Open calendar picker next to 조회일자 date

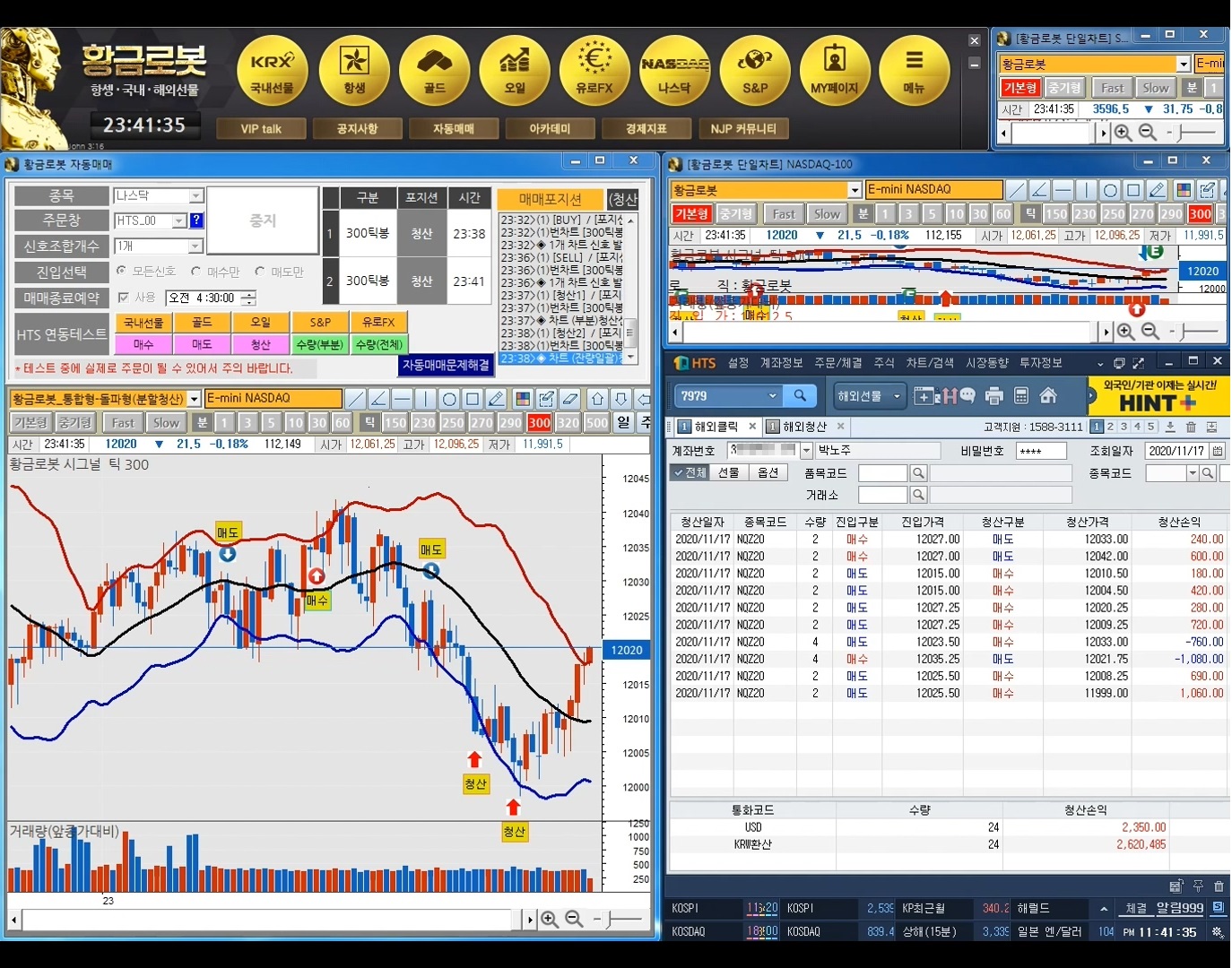tap(1218, 451)
